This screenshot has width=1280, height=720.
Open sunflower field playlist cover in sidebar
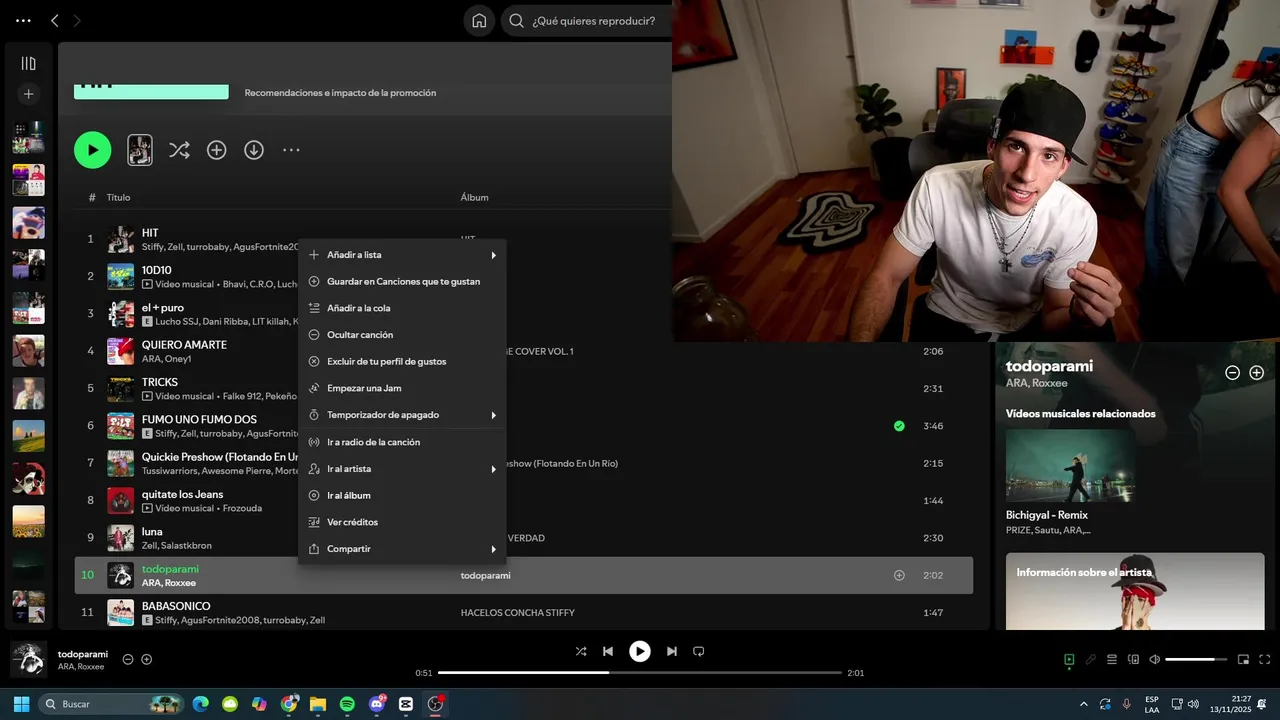(x=28, y=522)
